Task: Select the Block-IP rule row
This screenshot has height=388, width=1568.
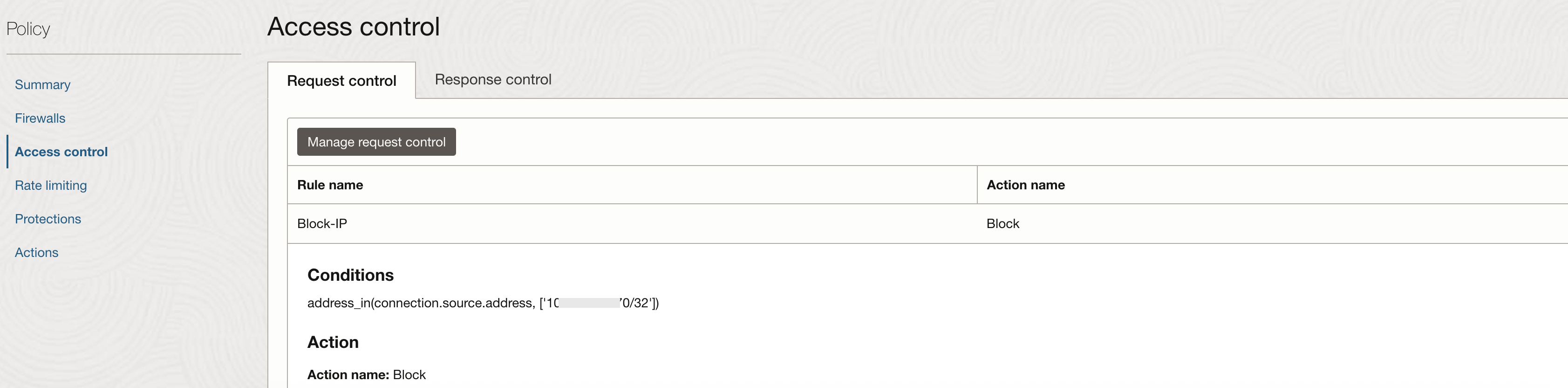Action: pos(322,223)
